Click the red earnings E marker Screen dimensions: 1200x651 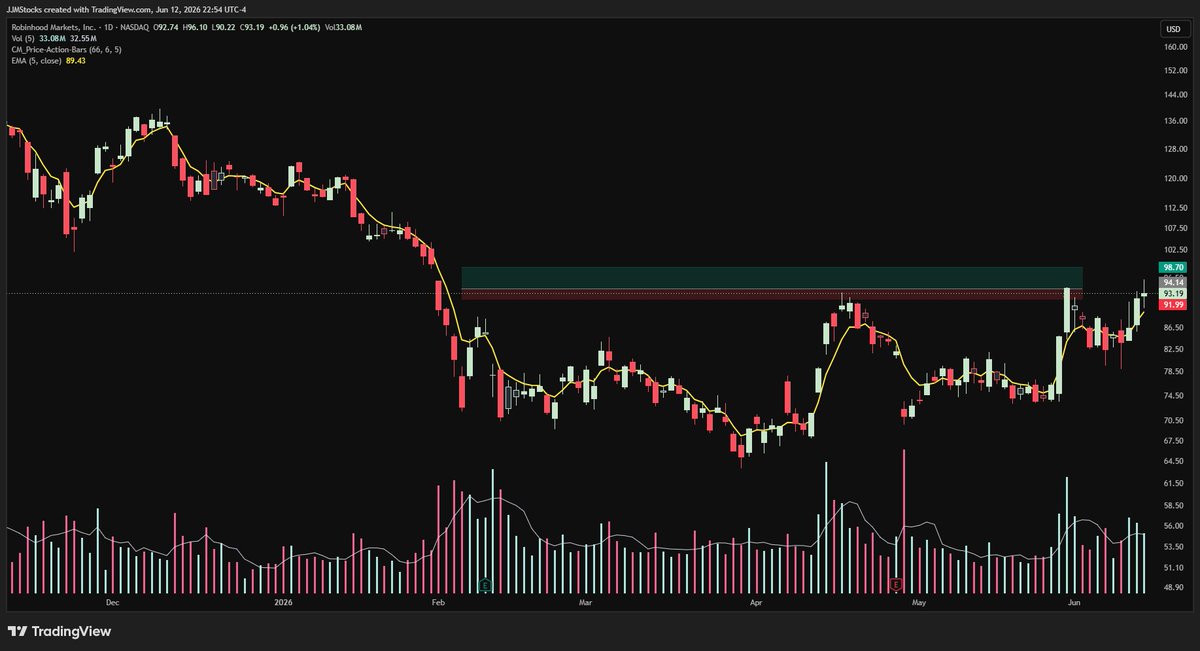point(897,583)
